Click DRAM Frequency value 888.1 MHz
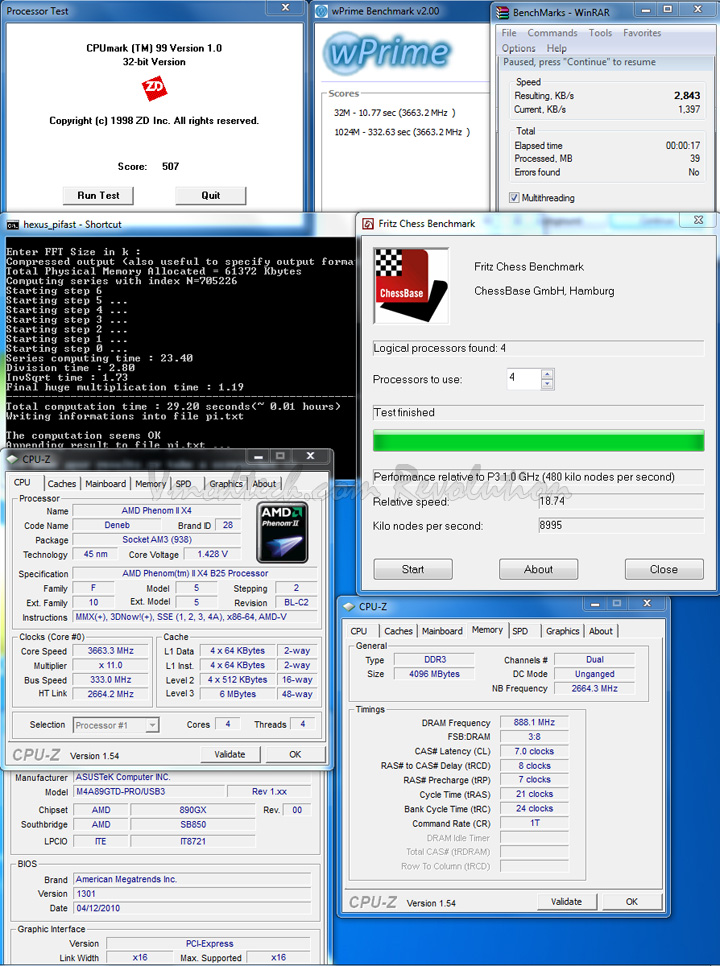This screenshot has height=966, width=720. [x=534, y=722]
